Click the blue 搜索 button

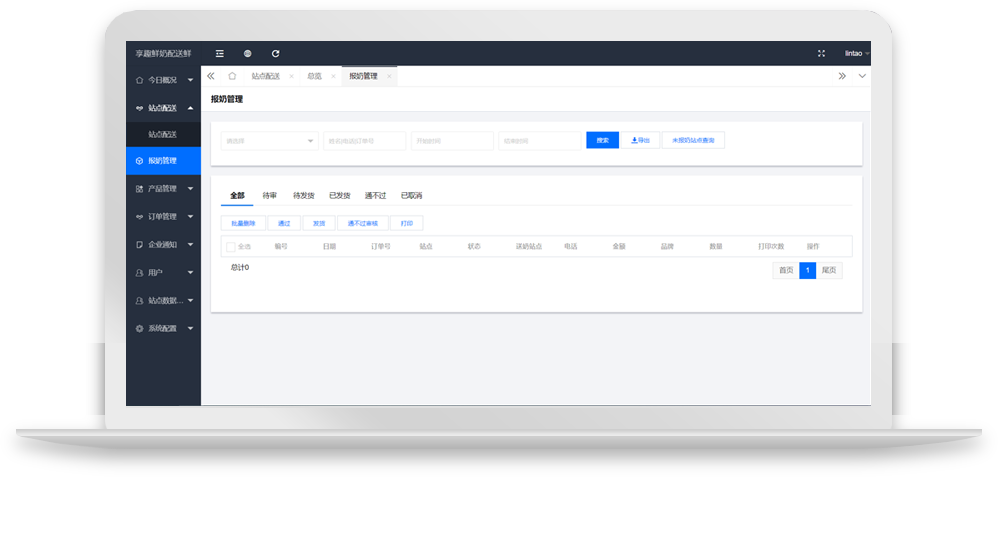pyautogui.click(x=602, y=141)
